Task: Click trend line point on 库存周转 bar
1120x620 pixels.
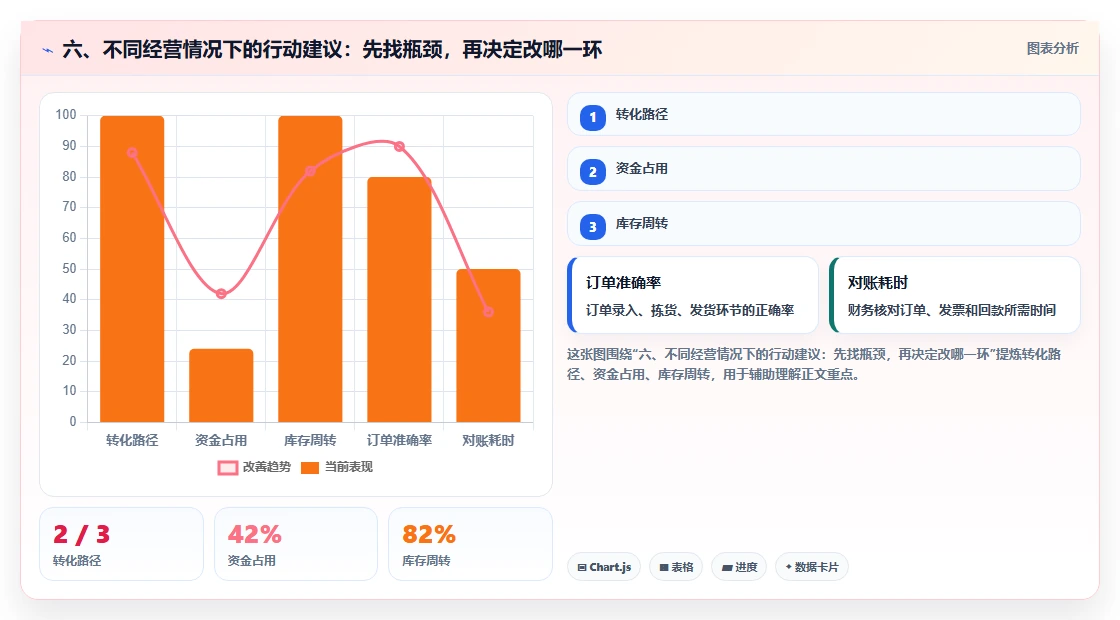Action: coord(310,171)
